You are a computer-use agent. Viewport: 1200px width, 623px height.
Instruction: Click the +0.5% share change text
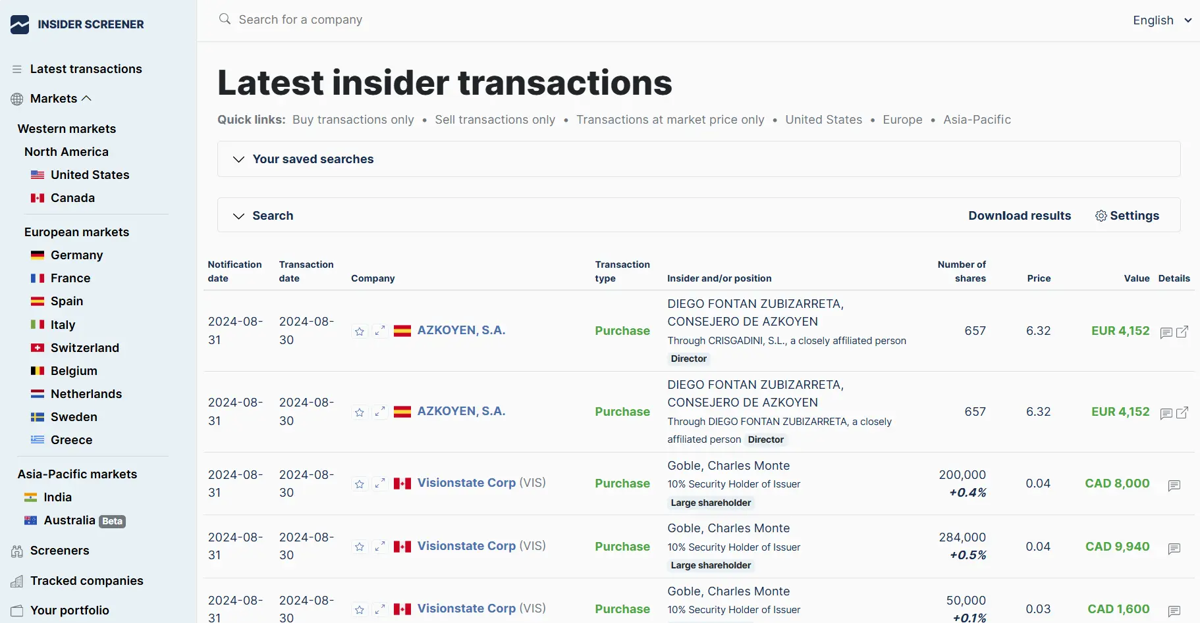[968, 555]
